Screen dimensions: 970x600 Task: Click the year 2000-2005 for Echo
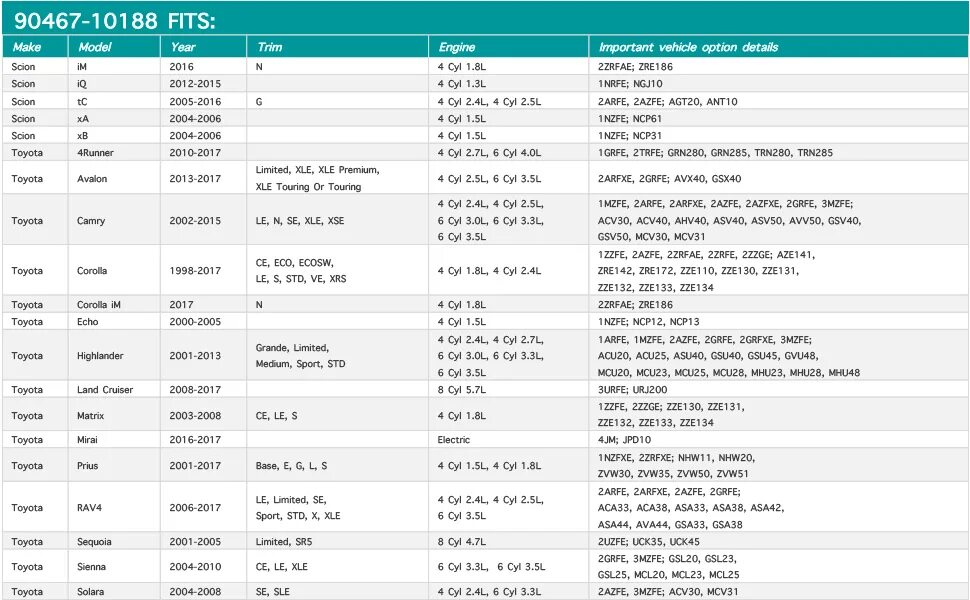tap(195, 322)
